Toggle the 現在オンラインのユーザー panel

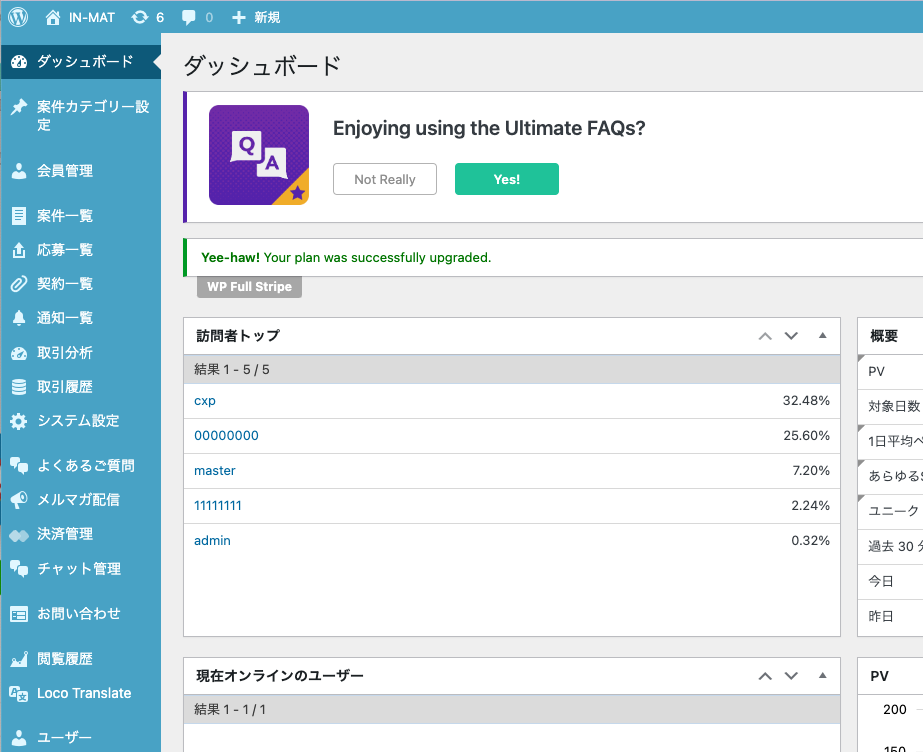(x=823, y=676)
